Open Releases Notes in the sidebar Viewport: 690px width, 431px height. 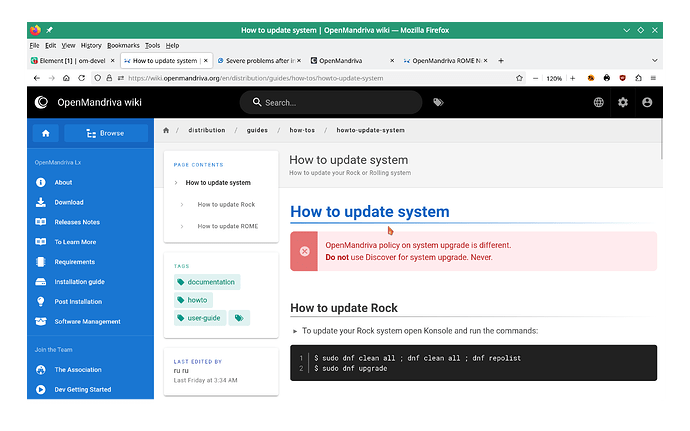[x=77, y=222]
